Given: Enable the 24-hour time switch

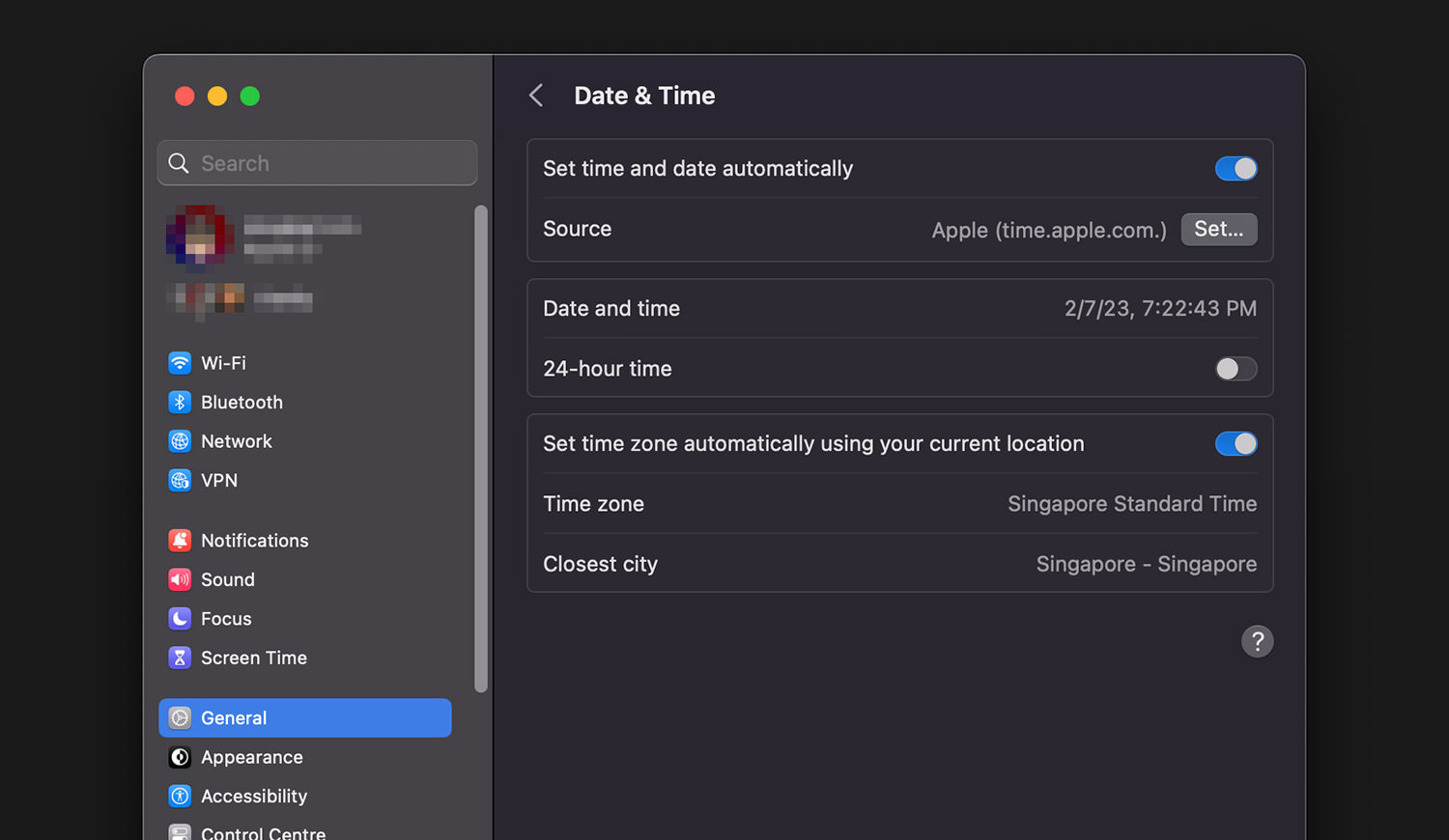Looking at the screenshot, I should pyautogui.click(x=1236, y=369).
